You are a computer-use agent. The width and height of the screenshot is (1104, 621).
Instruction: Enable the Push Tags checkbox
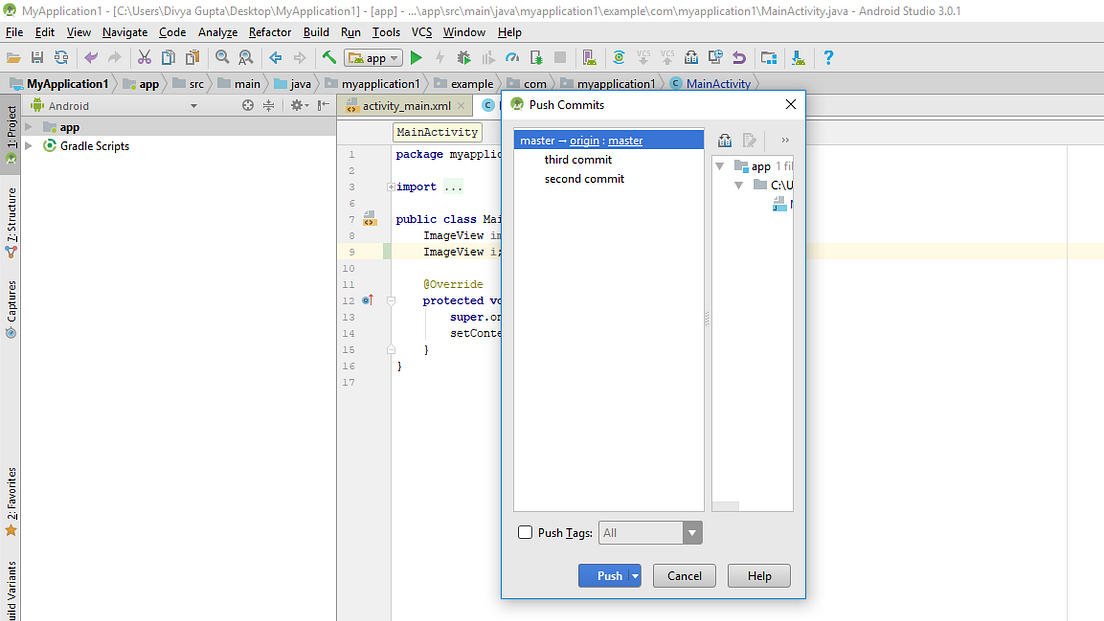point(525,532)
